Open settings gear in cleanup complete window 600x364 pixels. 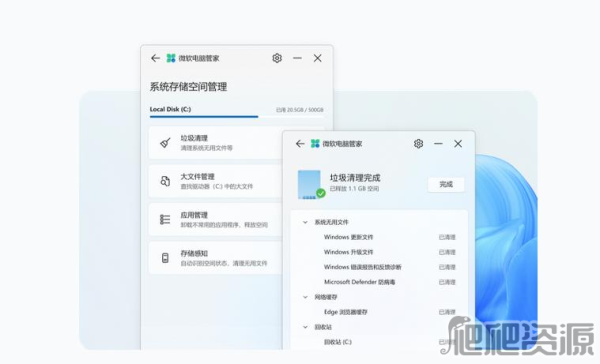pyautogui.click(x=419, y=144)
